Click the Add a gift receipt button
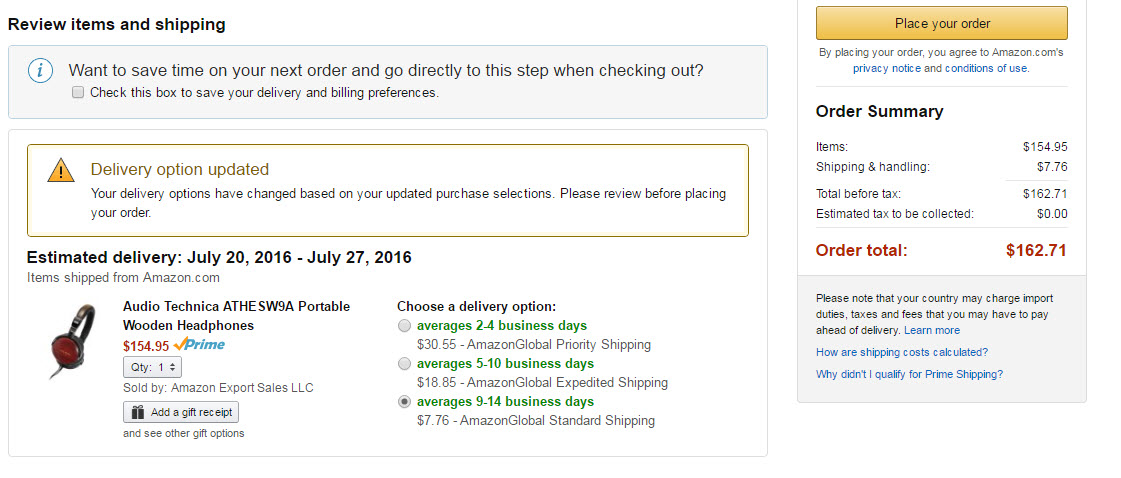1121x478 pixels. click(x=181, y=412)
